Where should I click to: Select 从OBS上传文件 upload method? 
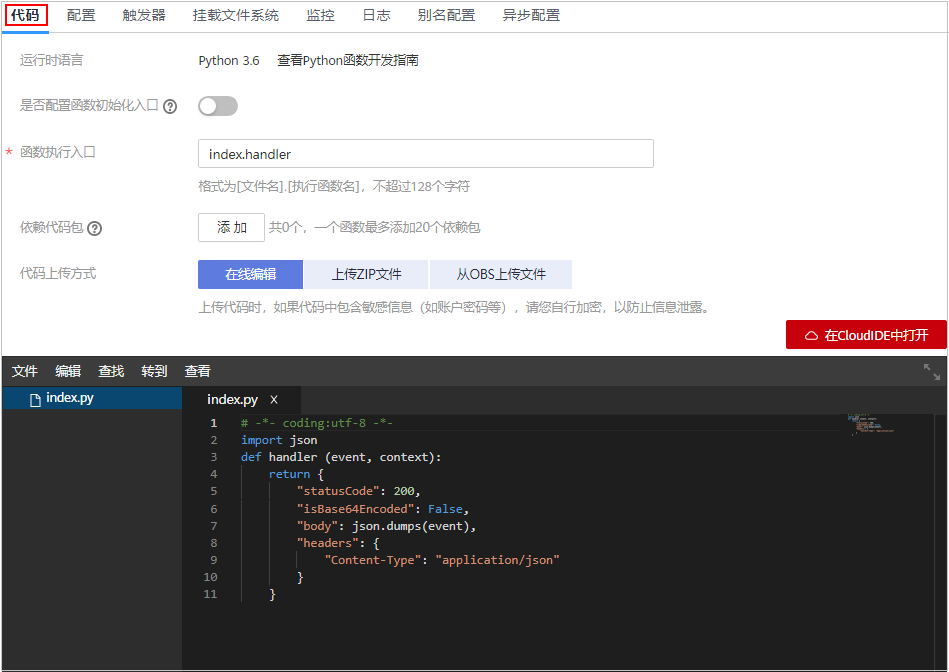click(x=501, y=274)
